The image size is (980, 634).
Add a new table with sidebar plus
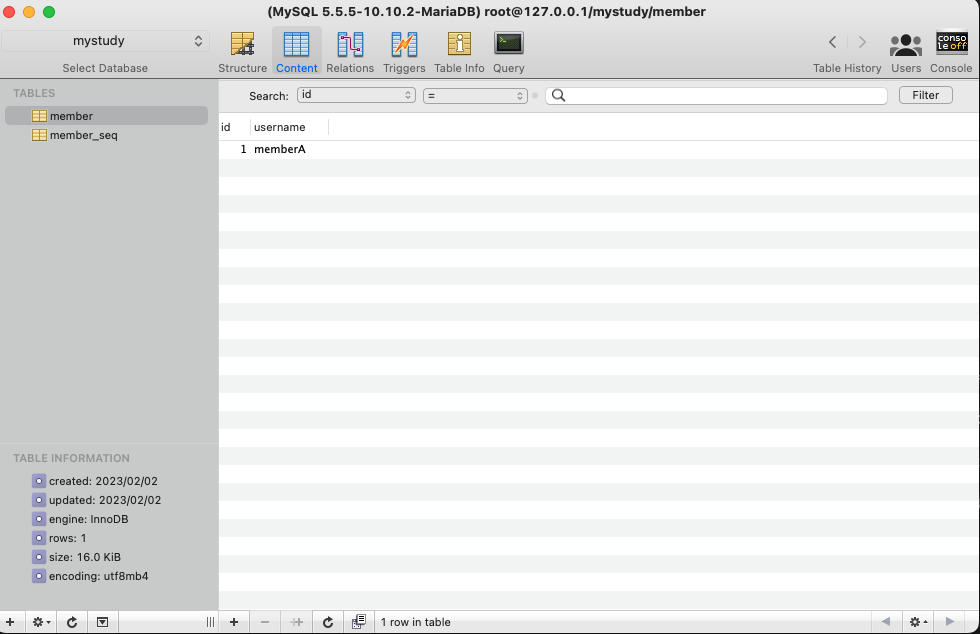(10, 622)
